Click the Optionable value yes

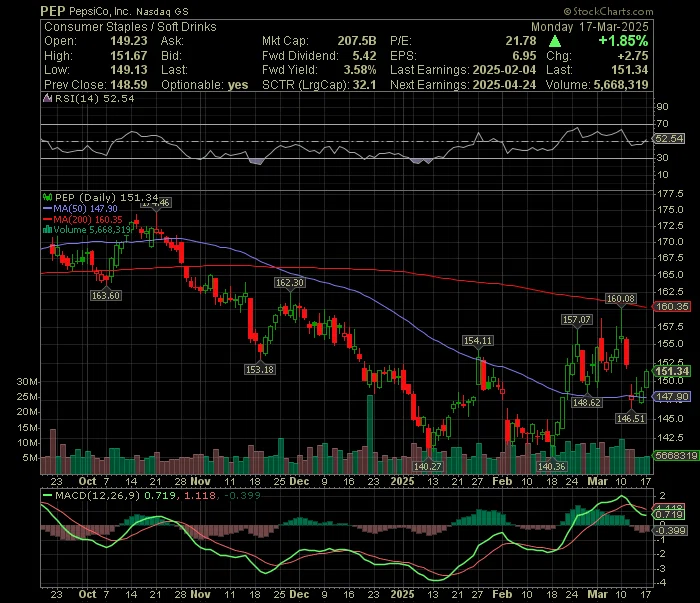tap(238, 85)
